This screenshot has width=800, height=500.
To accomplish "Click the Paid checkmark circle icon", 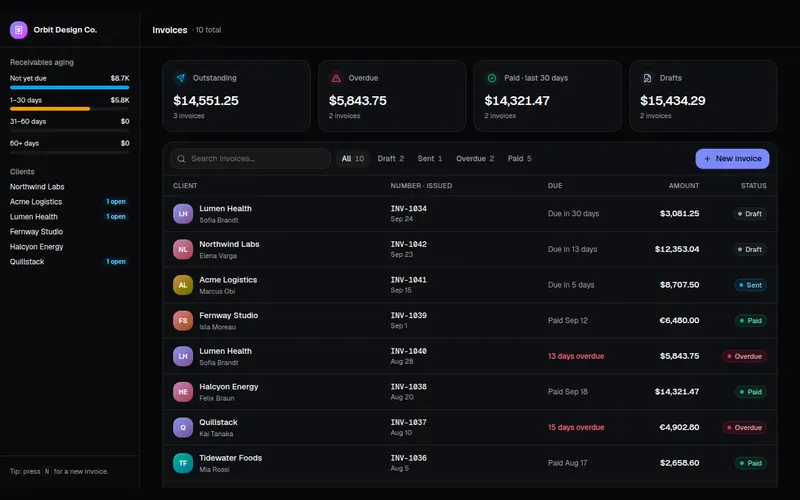I will point(492,78).
